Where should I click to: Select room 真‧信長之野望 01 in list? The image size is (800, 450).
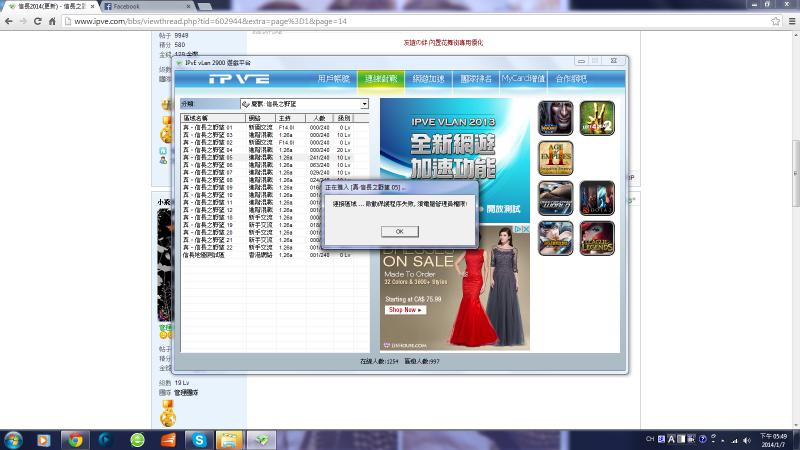pyautogui.click(x=208, y=127)
